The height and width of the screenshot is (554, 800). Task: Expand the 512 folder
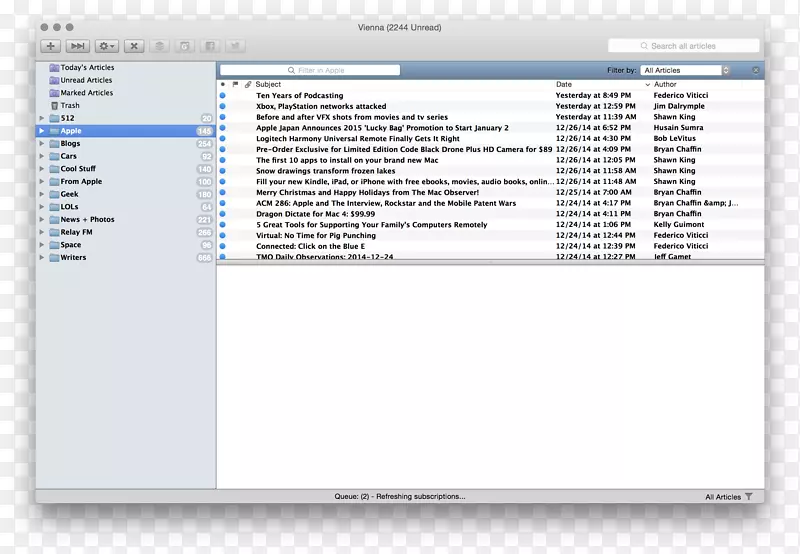point(42,118)
